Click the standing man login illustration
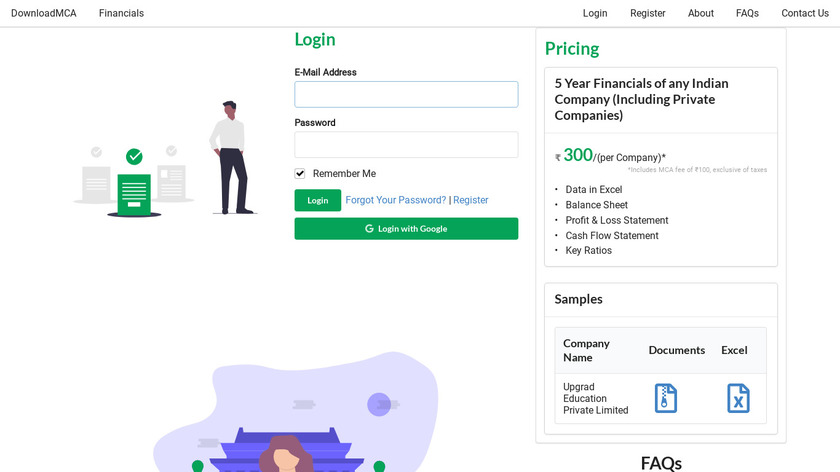This screenshot has width=840, height=472. pos(229,156)
